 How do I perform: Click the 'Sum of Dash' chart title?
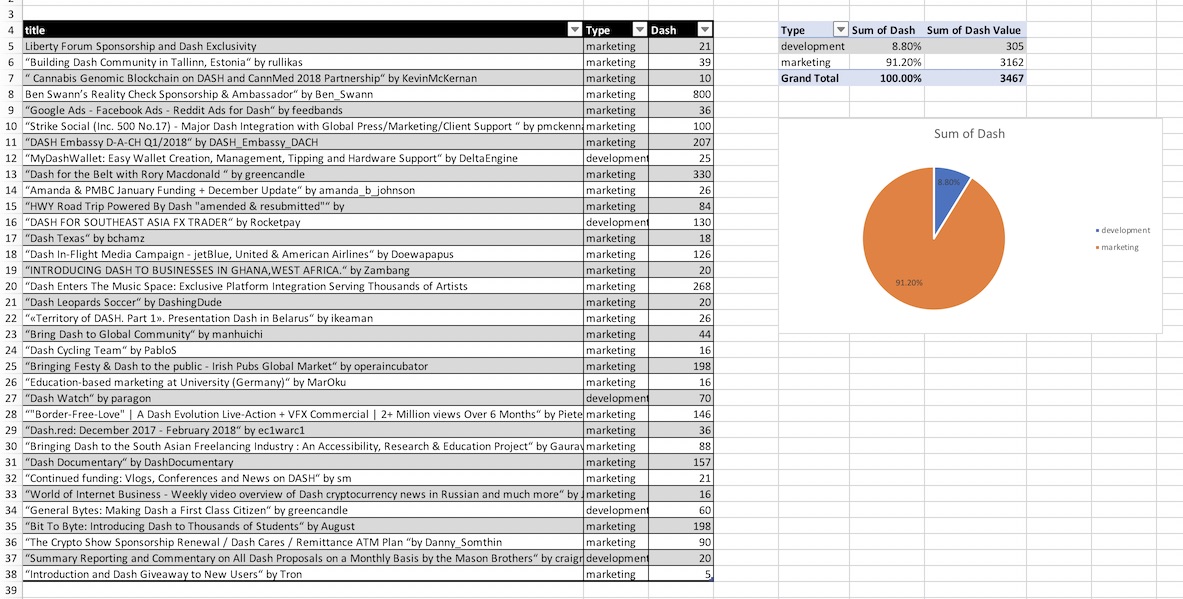pos(969,134)
